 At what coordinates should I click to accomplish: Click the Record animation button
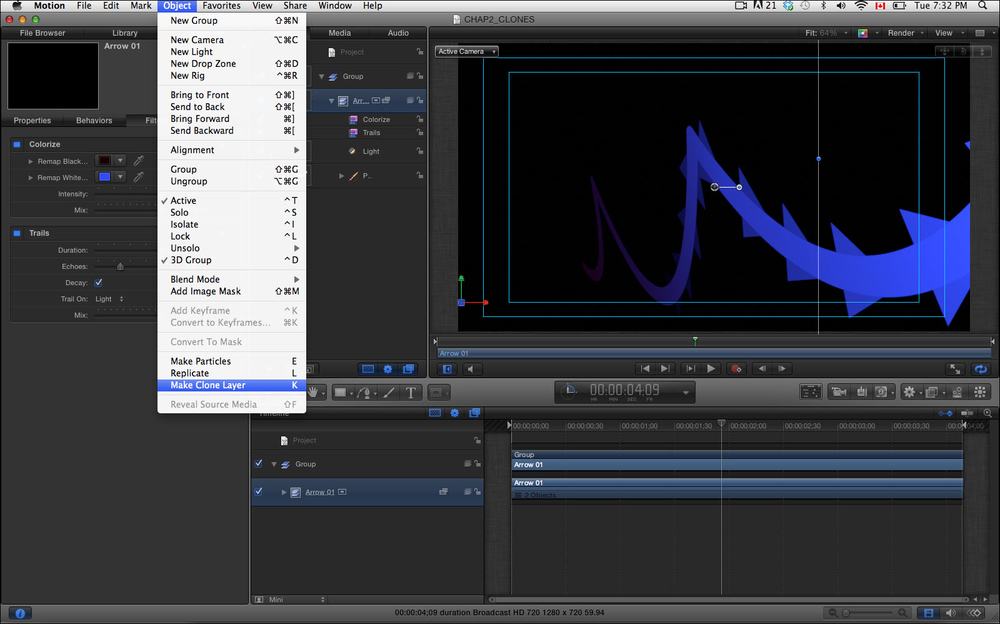[x=736, y=369]
